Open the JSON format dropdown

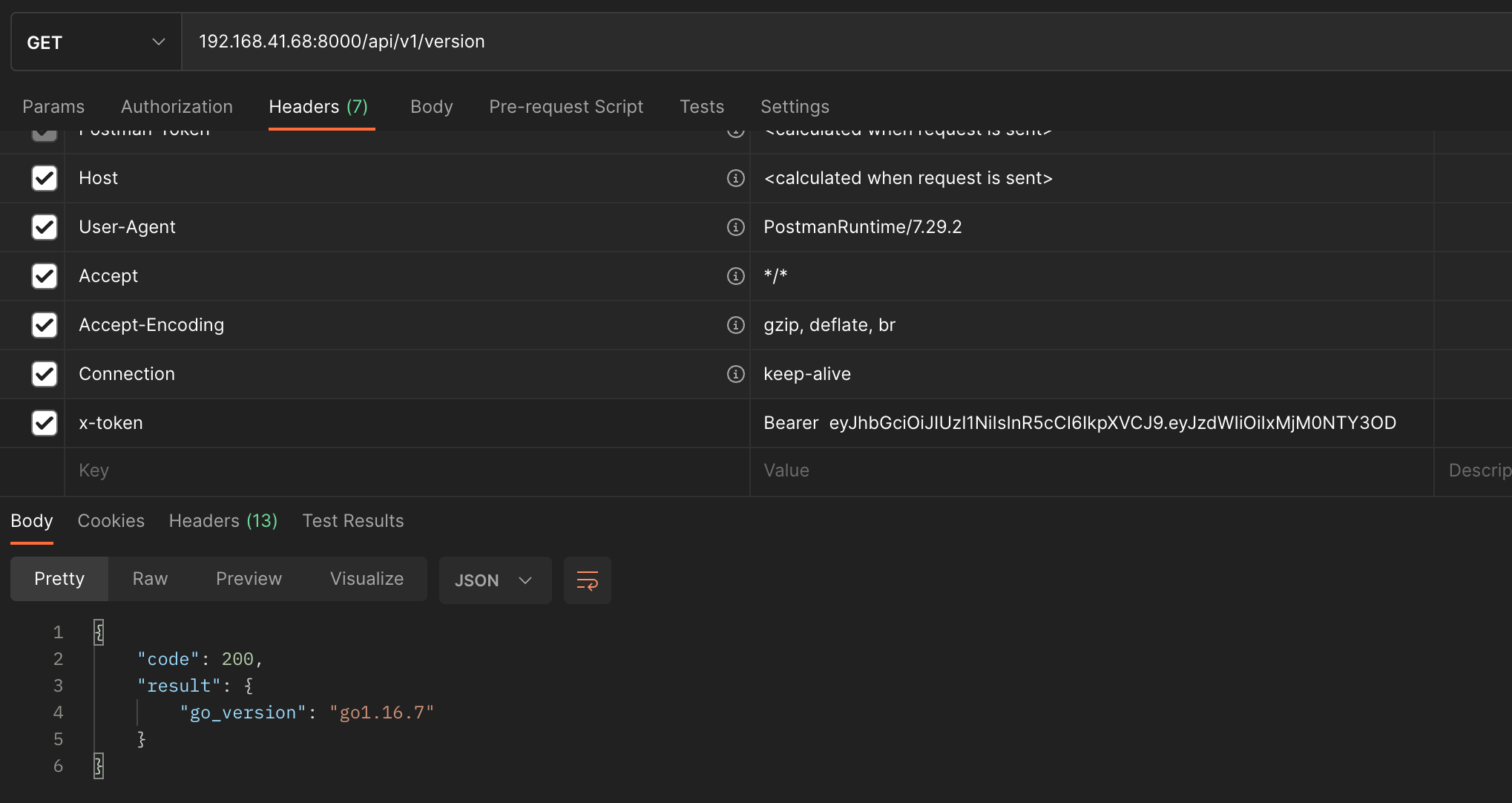coord(494,580)
